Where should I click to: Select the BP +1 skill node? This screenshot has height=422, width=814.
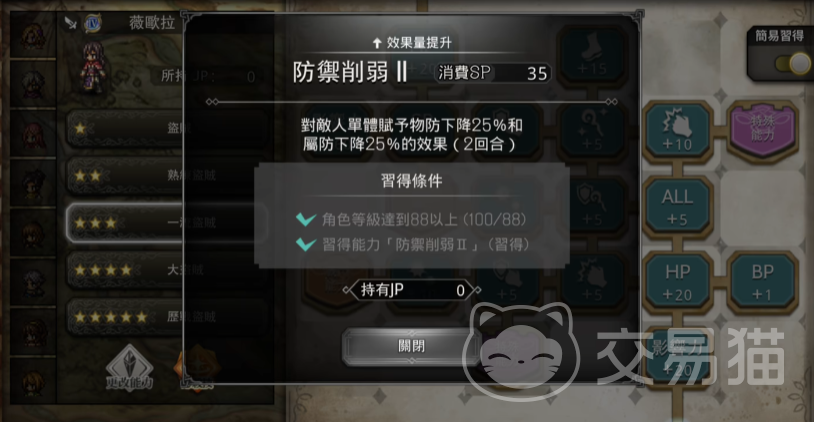(x=762, y=282)
